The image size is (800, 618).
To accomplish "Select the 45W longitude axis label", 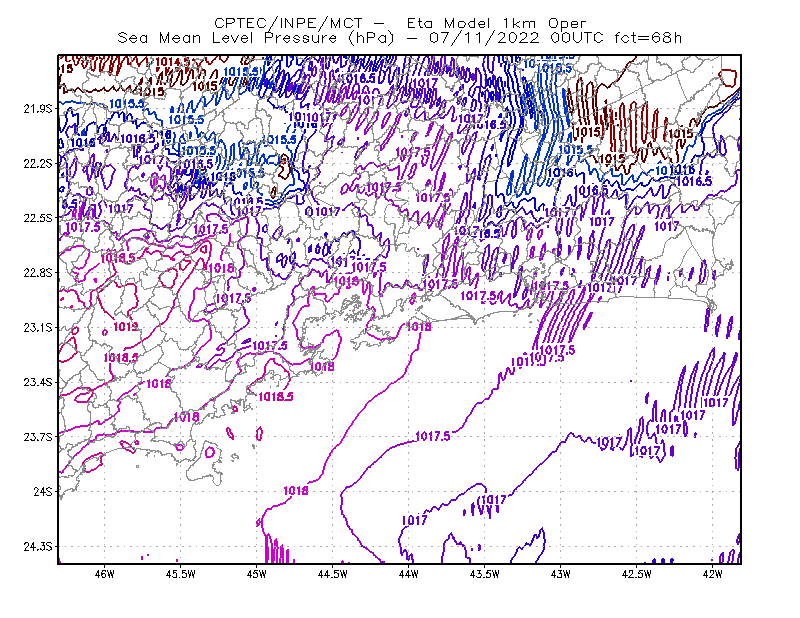I will [257, 574].
